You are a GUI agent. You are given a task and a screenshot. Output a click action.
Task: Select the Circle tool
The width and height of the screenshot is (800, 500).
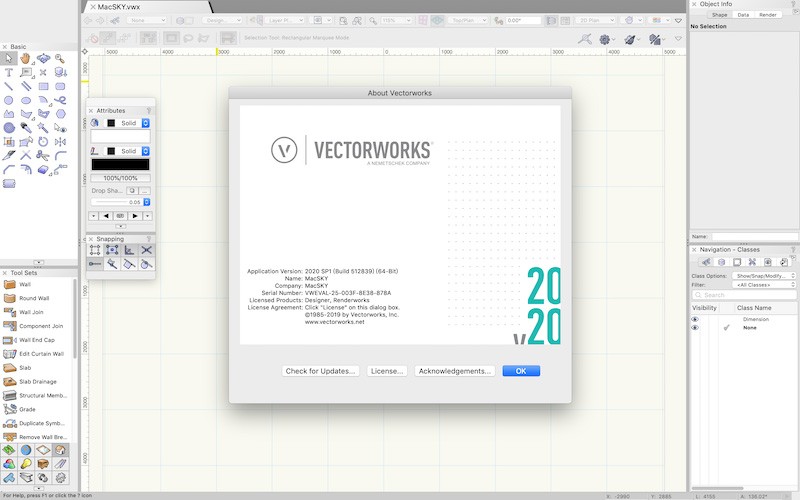pos(9,100)
